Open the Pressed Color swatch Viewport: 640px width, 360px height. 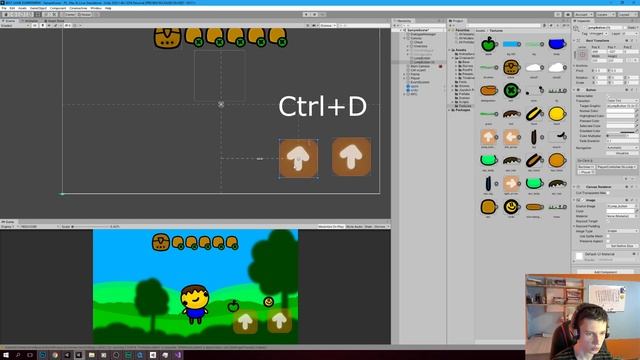pos(620,121)
